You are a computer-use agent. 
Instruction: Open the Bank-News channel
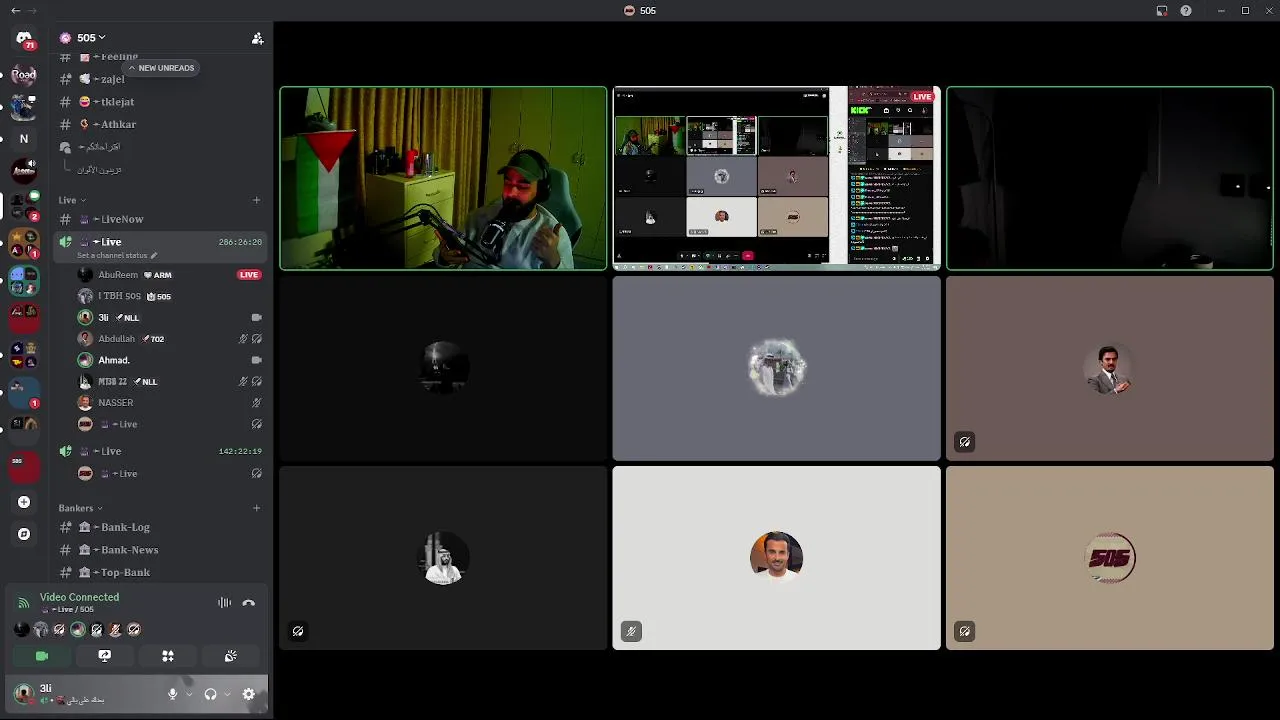pyautogui.click(x=160, y=550)
